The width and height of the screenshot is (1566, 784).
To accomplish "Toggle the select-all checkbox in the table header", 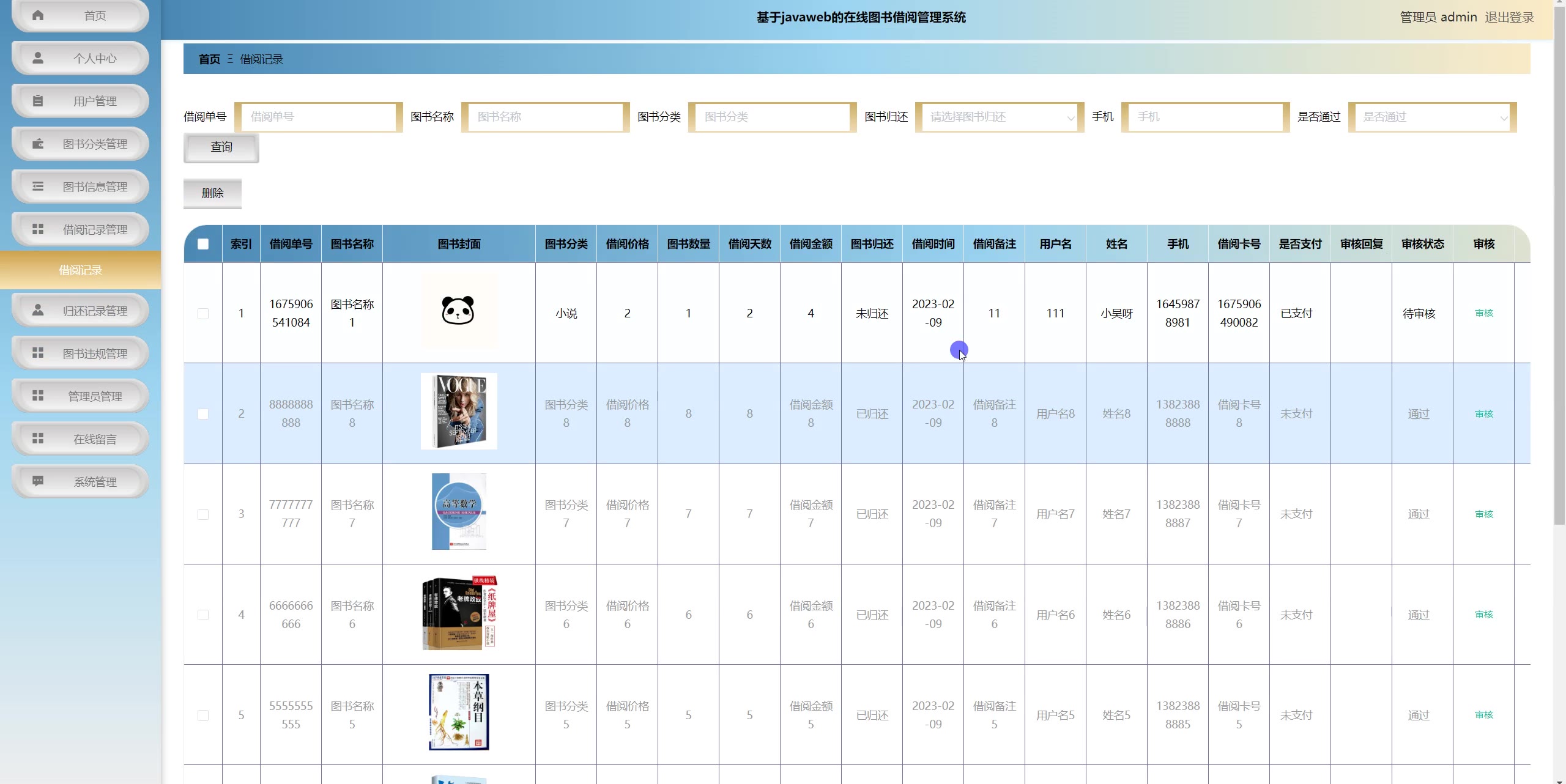I will coord(203,244).
